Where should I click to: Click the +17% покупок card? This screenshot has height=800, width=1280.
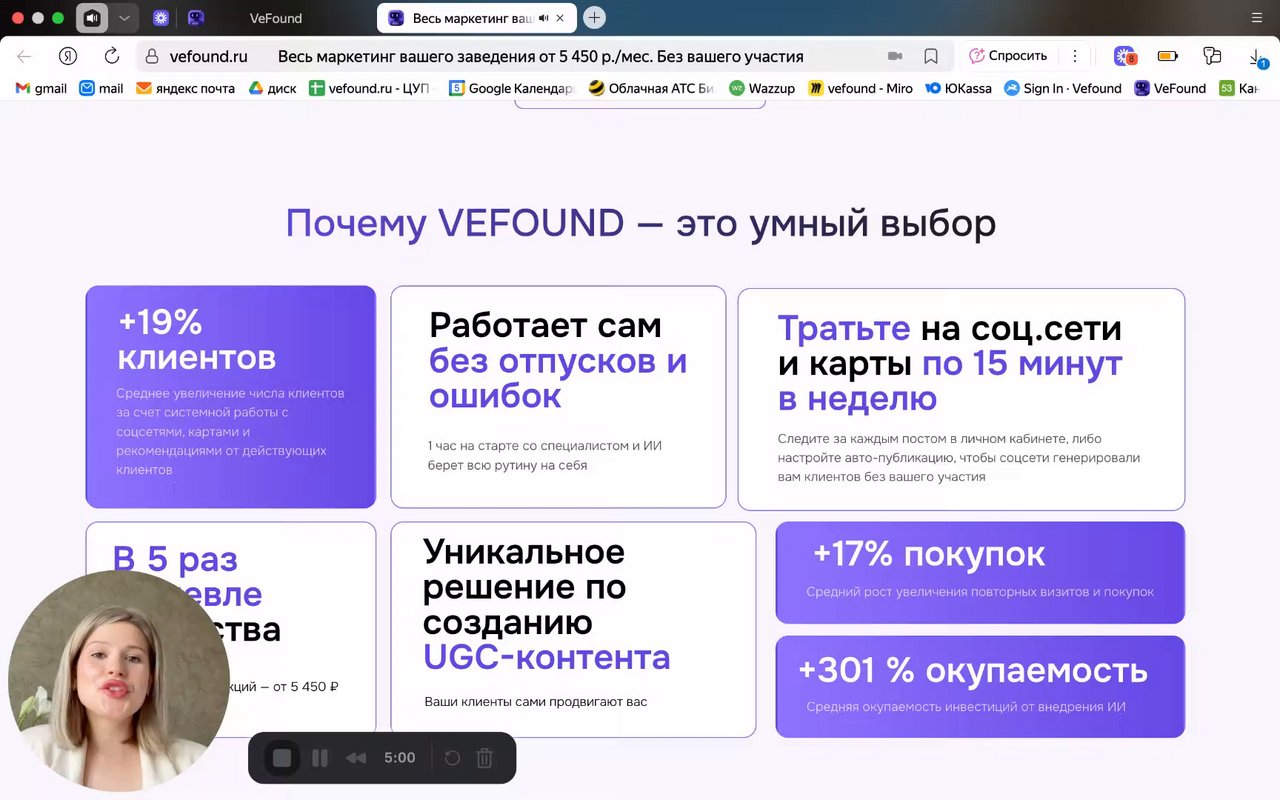[x=980, y=572]
